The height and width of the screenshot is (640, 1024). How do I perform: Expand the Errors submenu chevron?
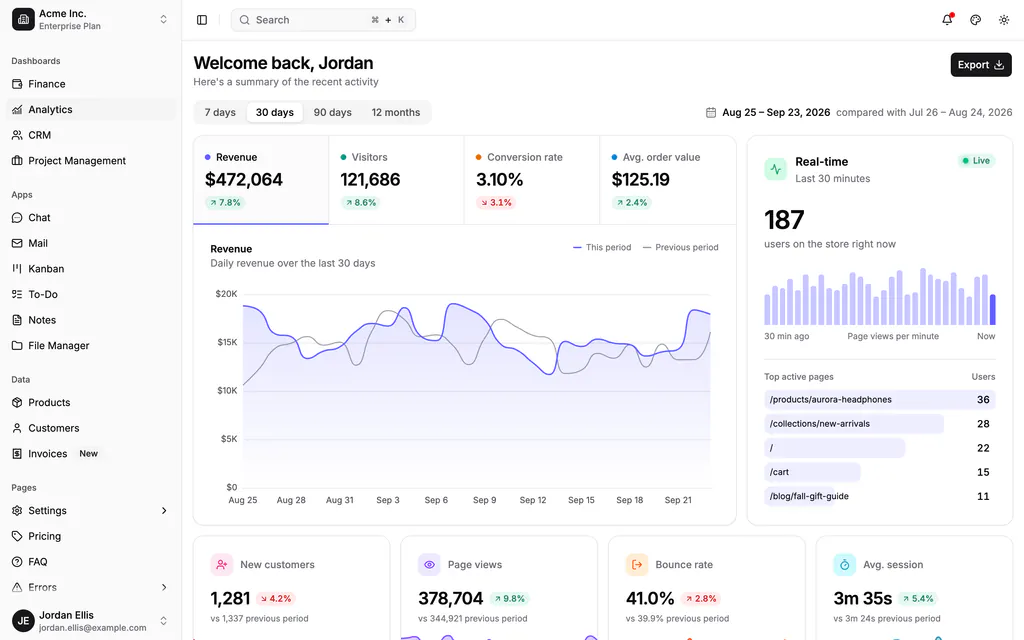click(x=164, y=587)
